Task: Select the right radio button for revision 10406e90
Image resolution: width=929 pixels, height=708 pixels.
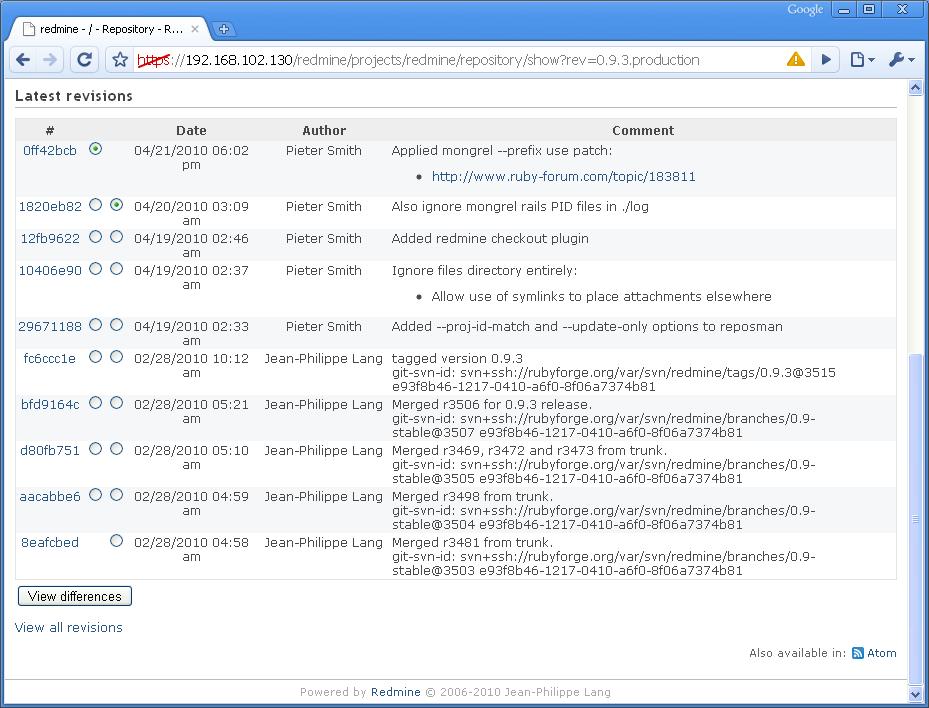Action: click(117, 268)
